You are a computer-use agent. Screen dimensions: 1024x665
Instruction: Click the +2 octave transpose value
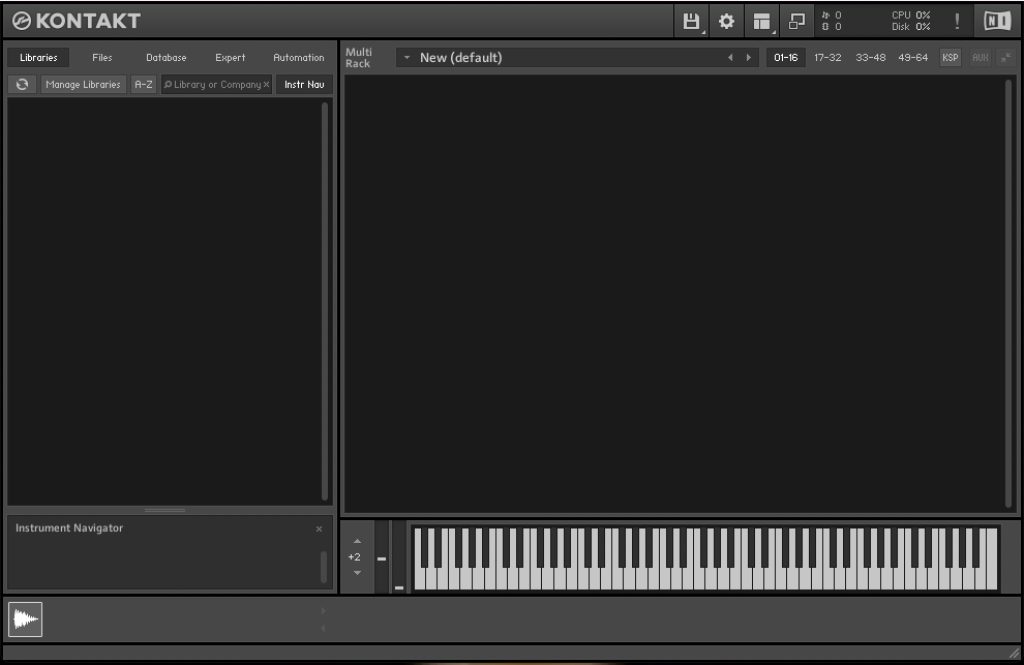[354, 557]
